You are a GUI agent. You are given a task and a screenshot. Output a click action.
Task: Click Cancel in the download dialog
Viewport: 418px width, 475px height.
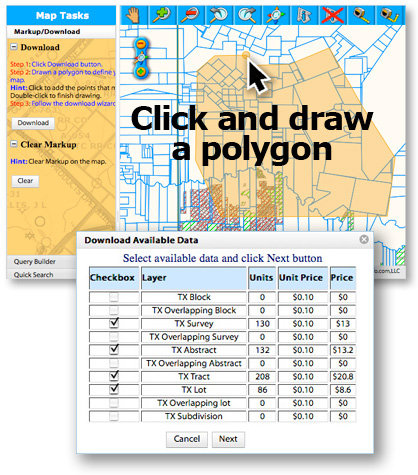point(187,439)
